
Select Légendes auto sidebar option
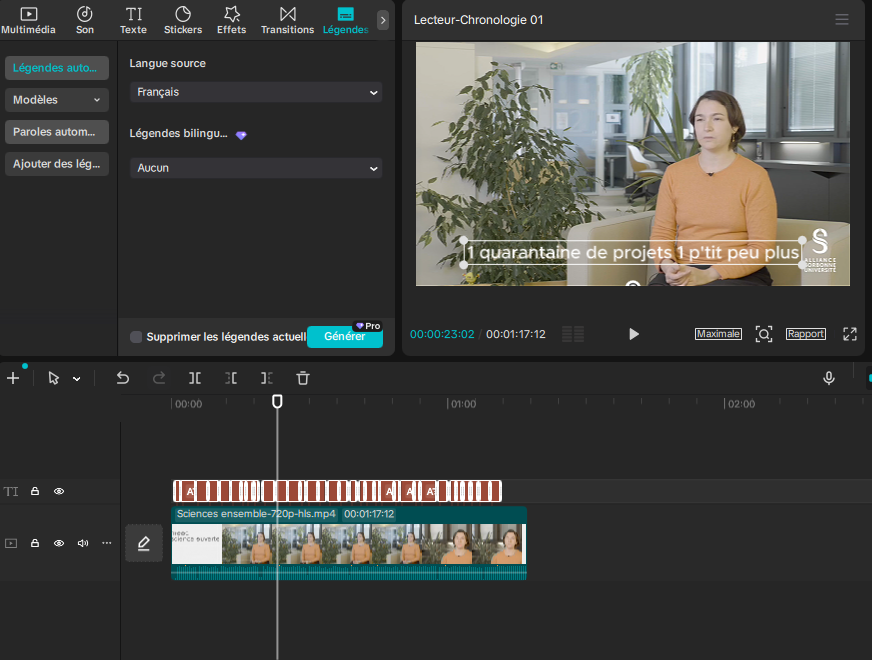pos(57,68)
